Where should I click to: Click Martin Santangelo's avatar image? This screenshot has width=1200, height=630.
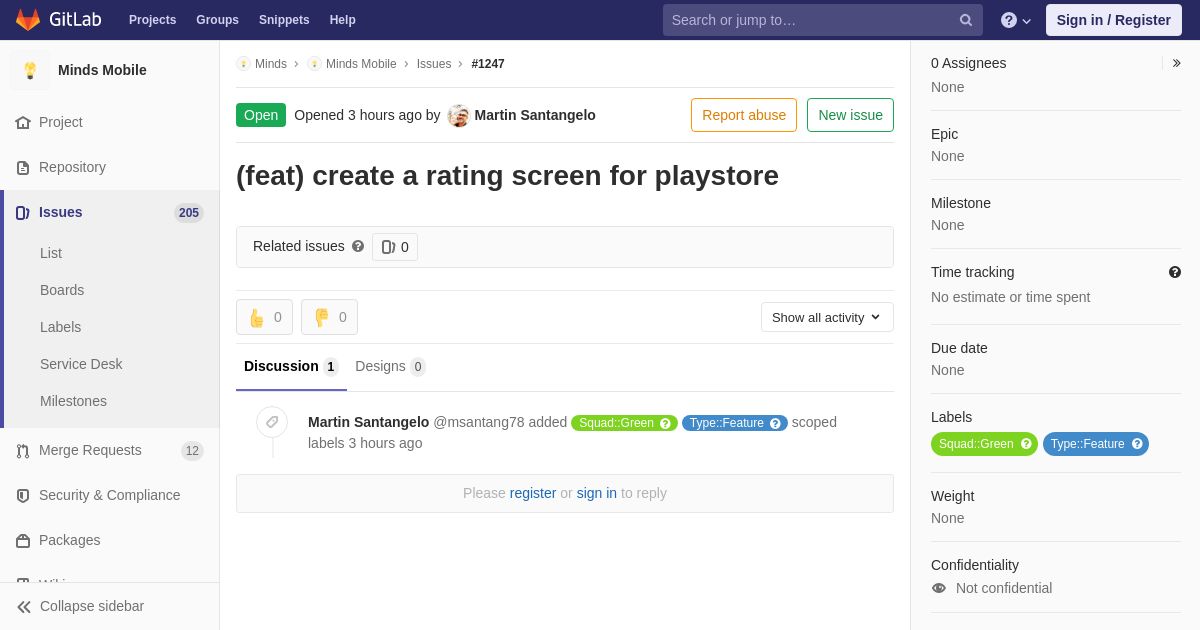coord(458,115)
